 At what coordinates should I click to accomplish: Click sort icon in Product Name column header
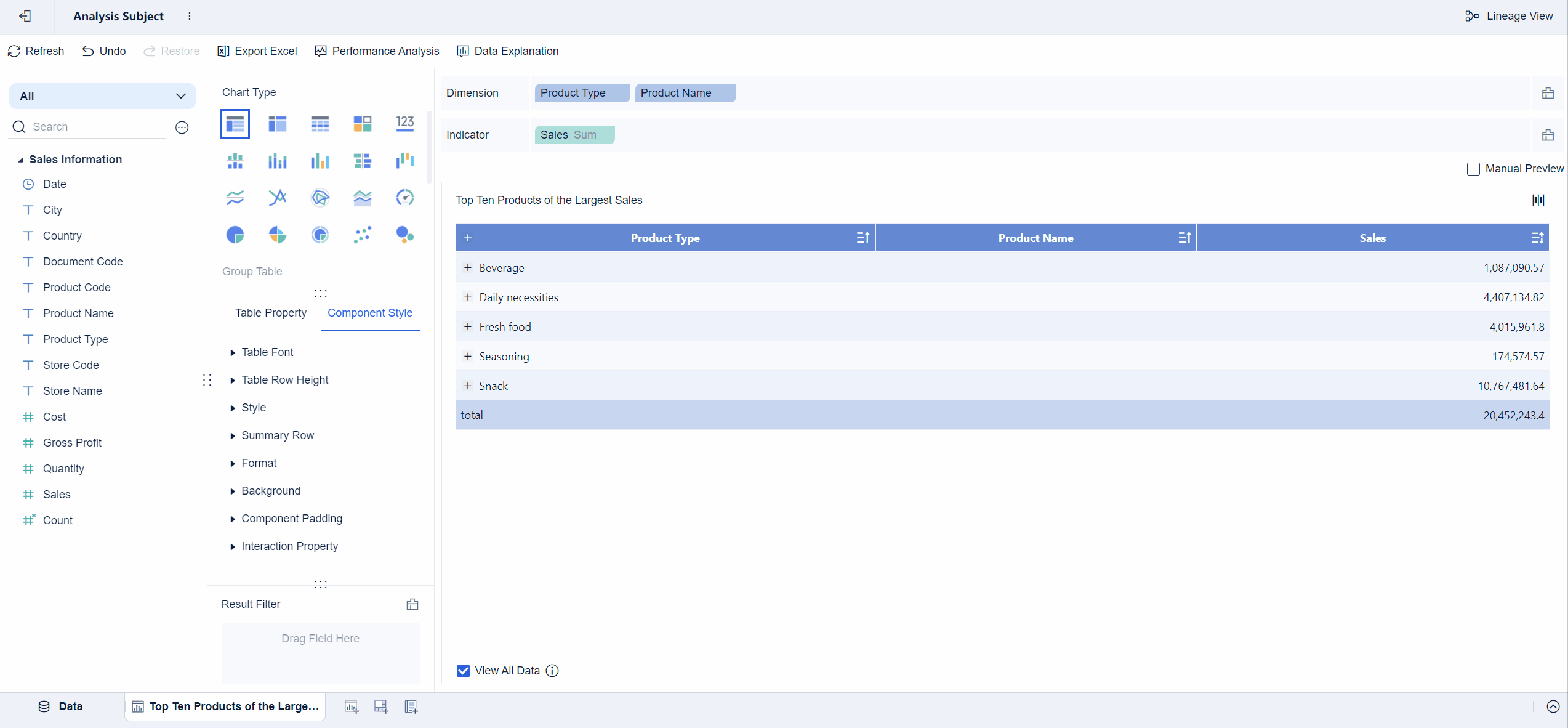point(1185,238)
